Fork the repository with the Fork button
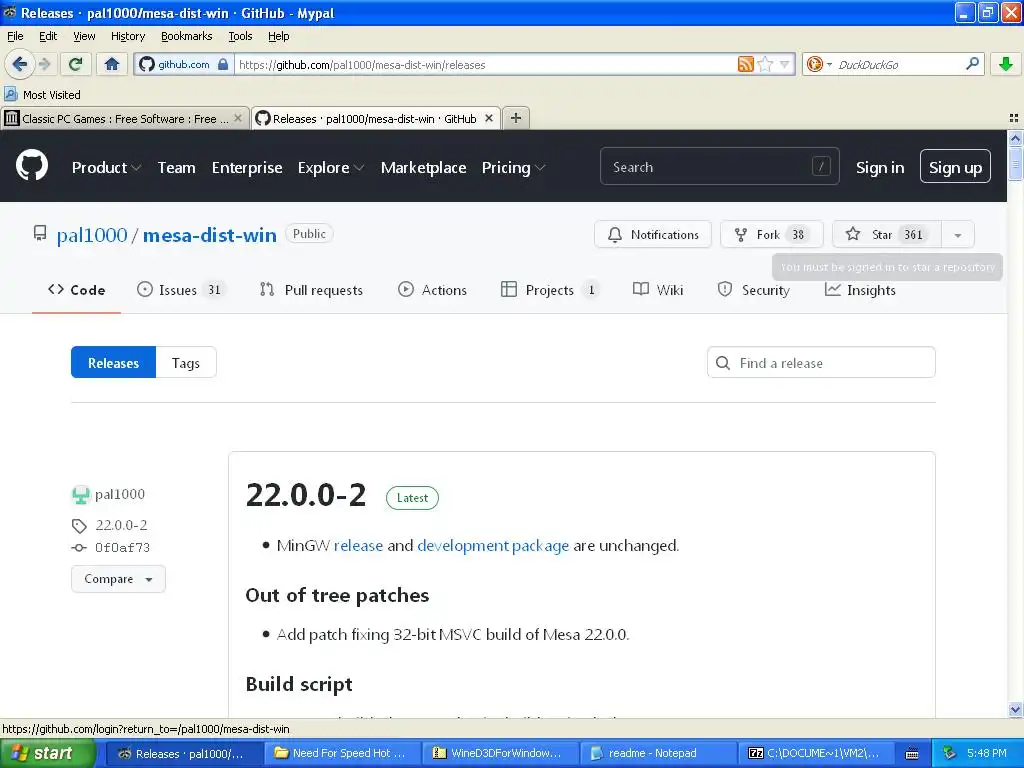This screenshot has height=768, width=1024. (771, 234)
